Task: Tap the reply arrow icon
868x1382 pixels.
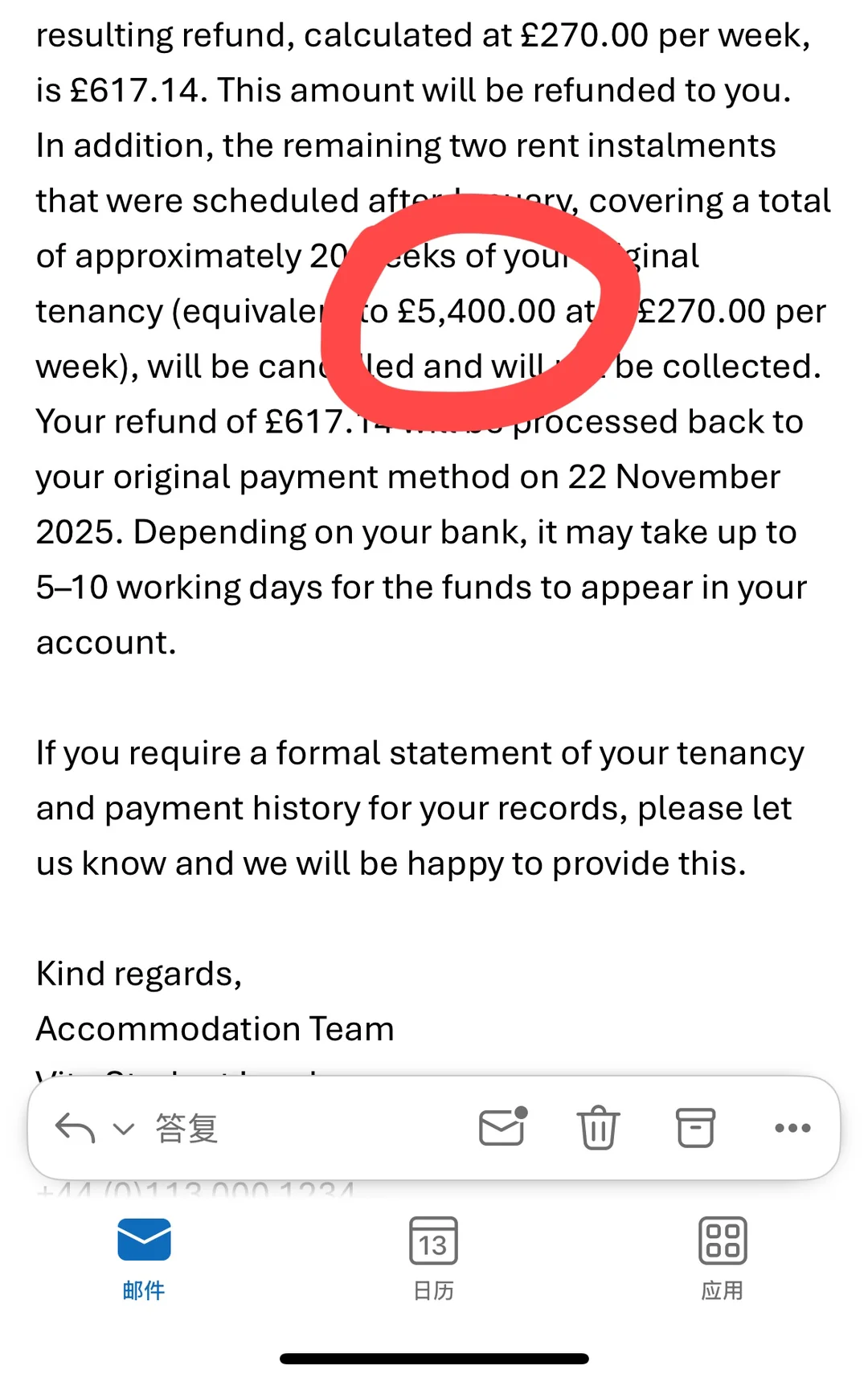Action: [x=76, y=1128]
